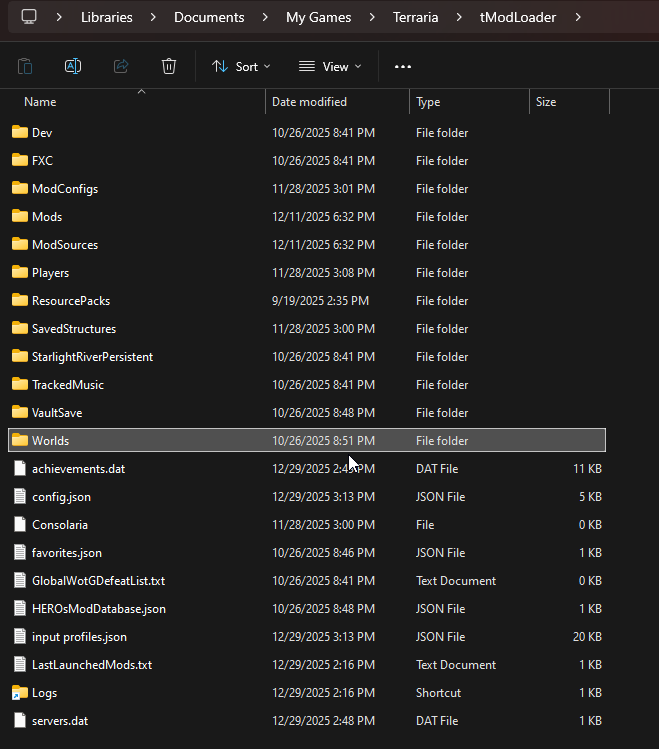The width and height of the screenshot is (659, 749).
Task: Click the Delete trash can icon
Action: [169, 66]
